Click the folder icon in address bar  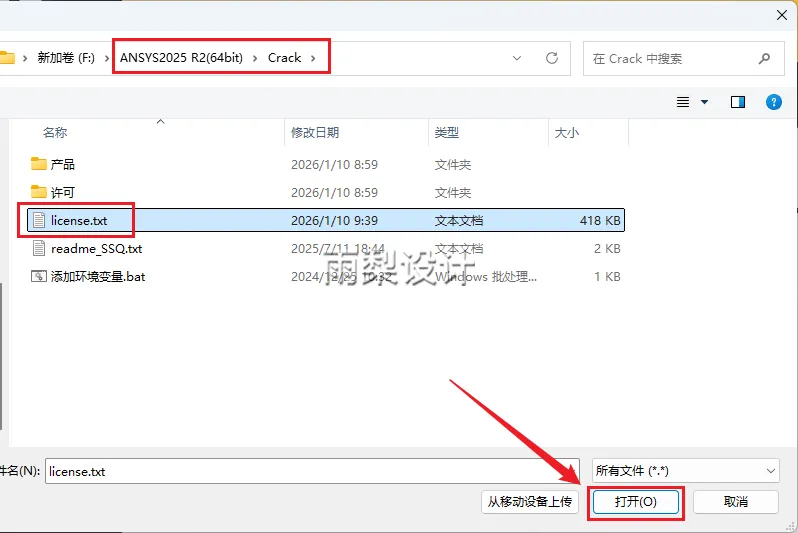click(x=7, y=58)
